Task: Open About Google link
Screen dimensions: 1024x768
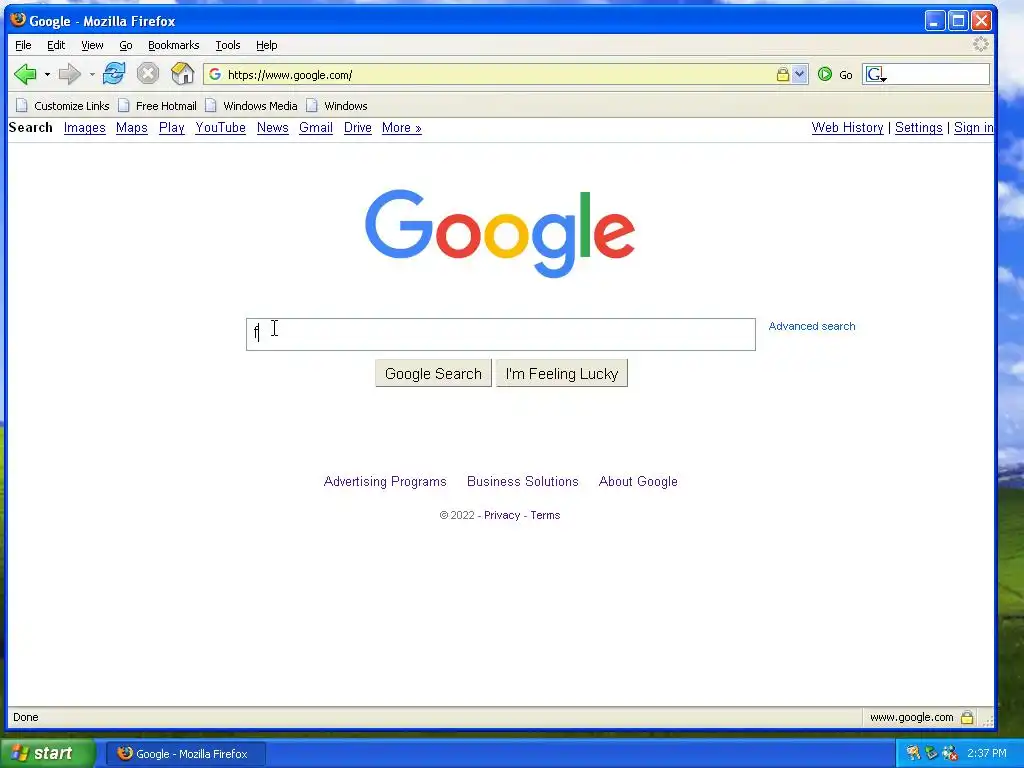Action: (x=638, y=482)
